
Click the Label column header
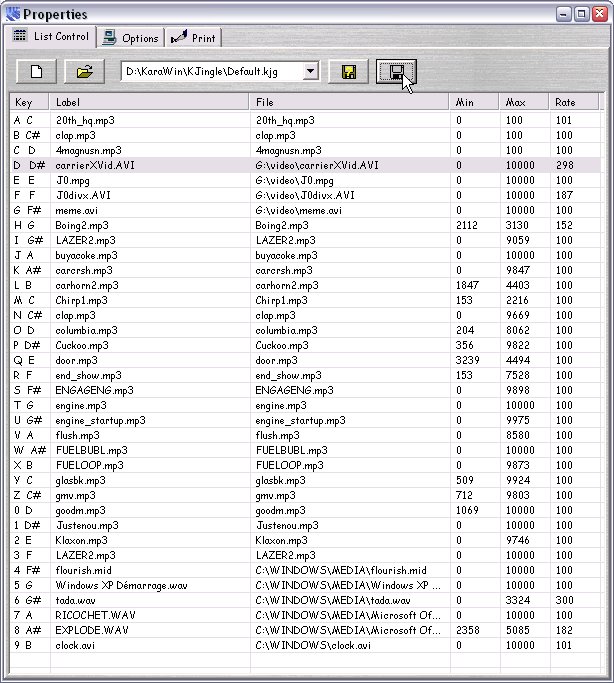click(148, 102)
